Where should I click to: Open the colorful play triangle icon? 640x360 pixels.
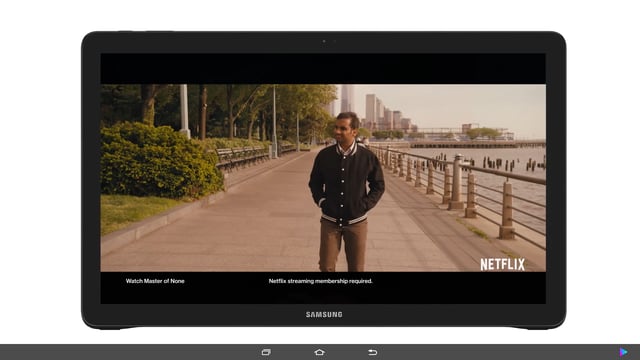[x=623, y=352]
